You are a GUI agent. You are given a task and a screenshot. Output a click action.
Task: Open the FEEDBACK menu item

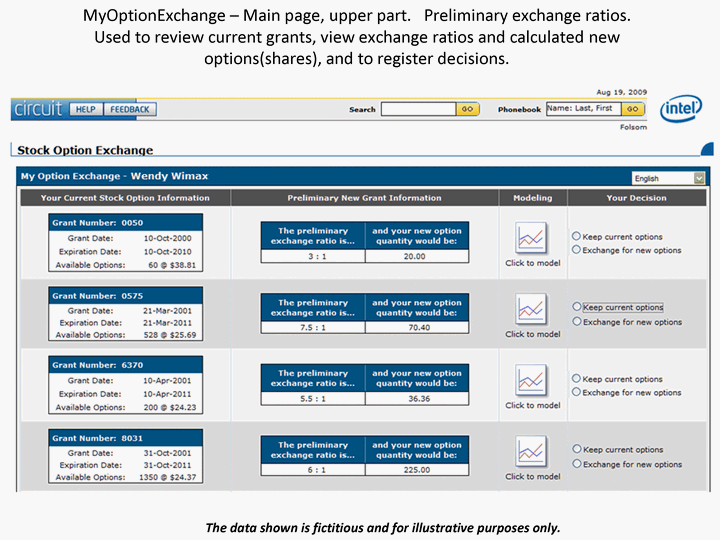(129, 109)
